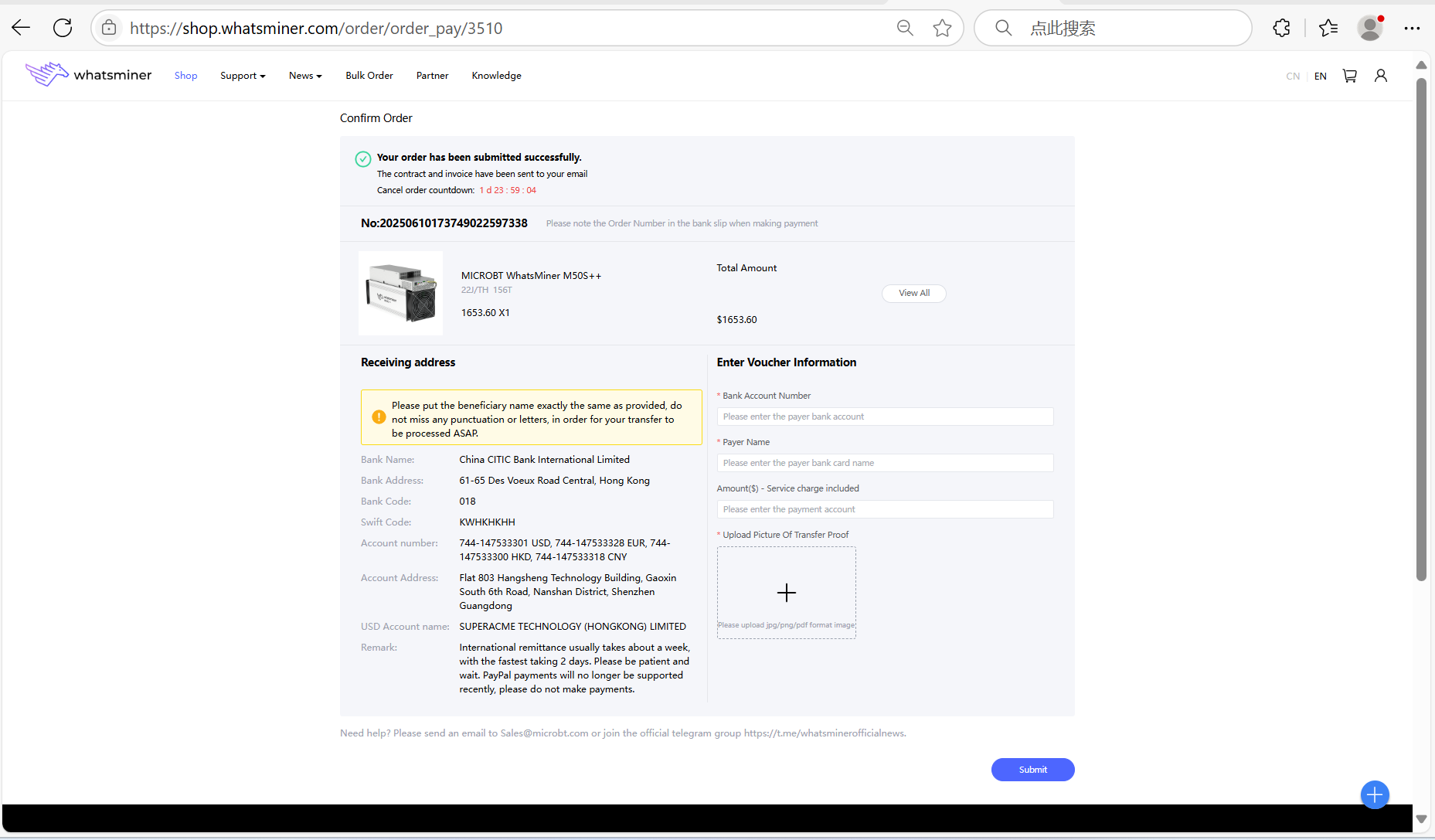Click the Bank Address value text

pyautogui.click(x=555, y=481)
